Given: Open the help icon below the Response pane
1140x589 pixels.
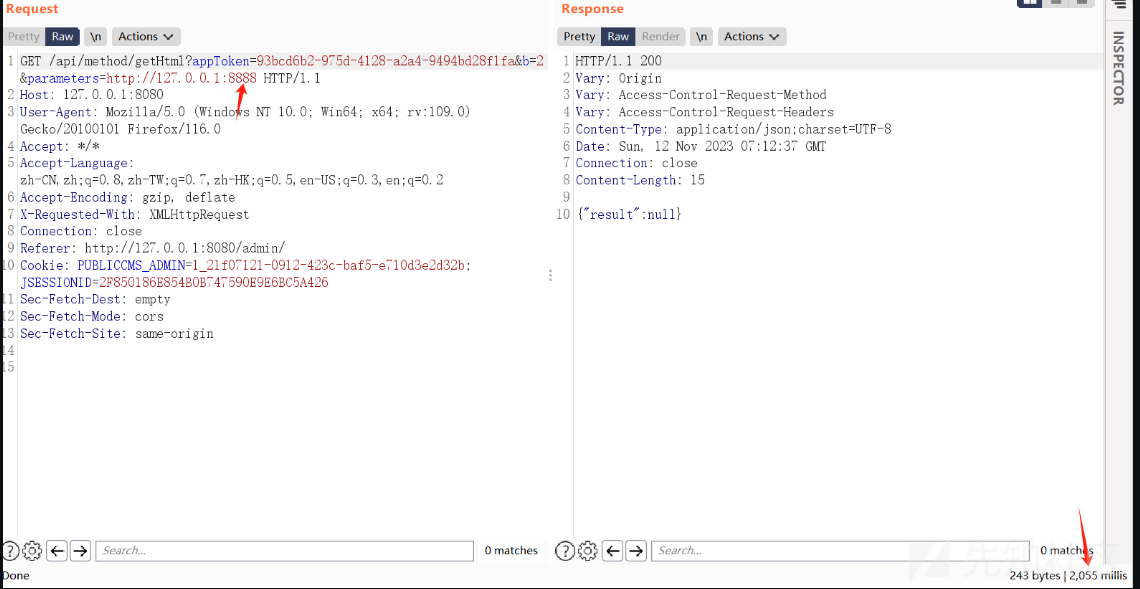Looking at the screenshot, I should (565, 550).
